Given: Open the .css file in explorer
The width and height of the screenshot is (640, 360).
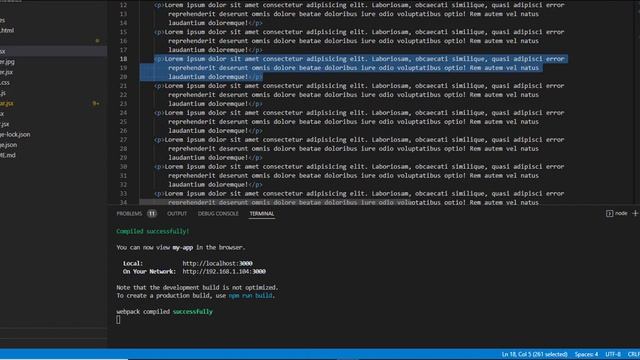Looking at the screenshot, I should pyautogui.click(x=5, y=82).
